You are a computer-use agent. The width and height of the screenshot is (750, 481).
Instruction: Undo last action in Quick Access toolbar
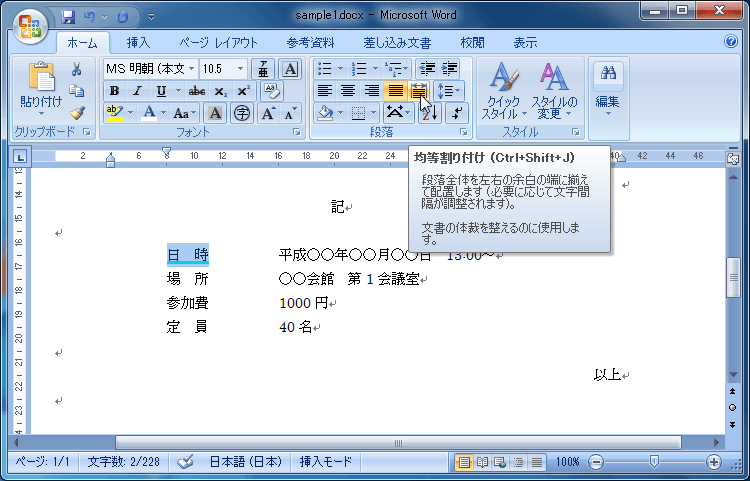point(89,17)
